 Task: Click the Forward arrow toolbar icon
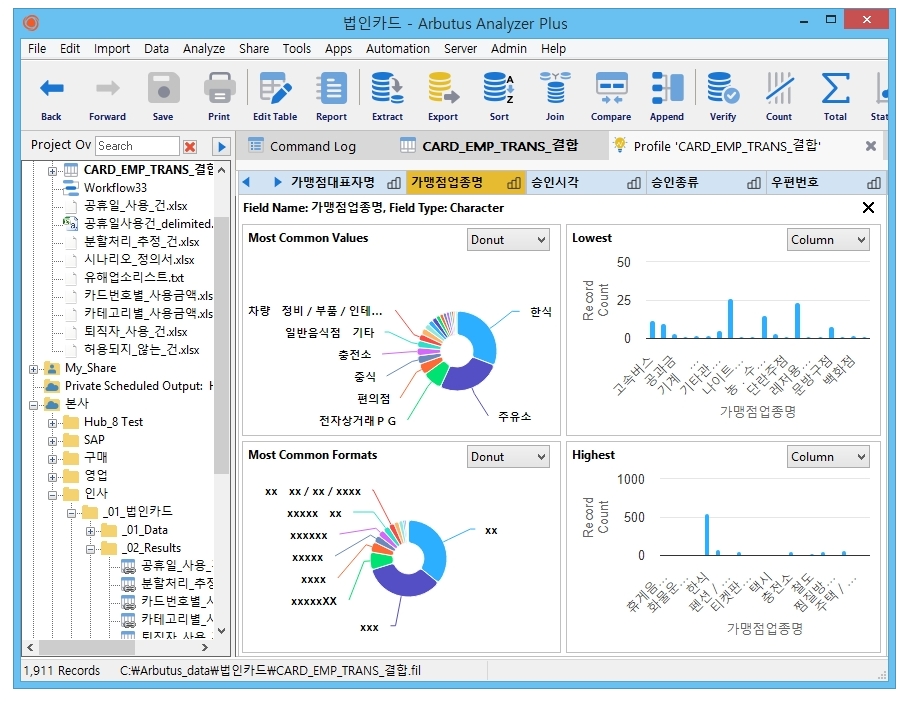click(x=107, y=89)
